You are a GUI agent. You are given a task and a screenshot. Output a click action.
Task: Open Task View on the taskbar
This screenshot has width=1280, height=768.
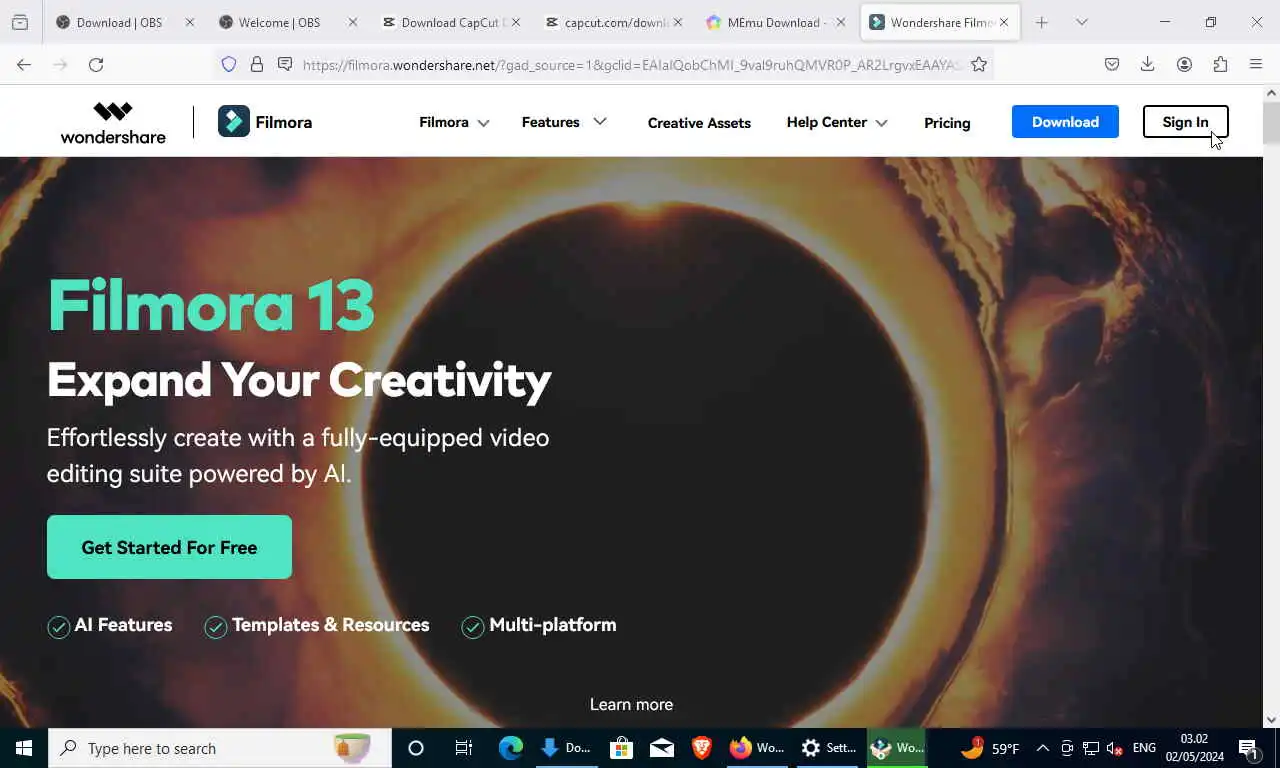464,748
